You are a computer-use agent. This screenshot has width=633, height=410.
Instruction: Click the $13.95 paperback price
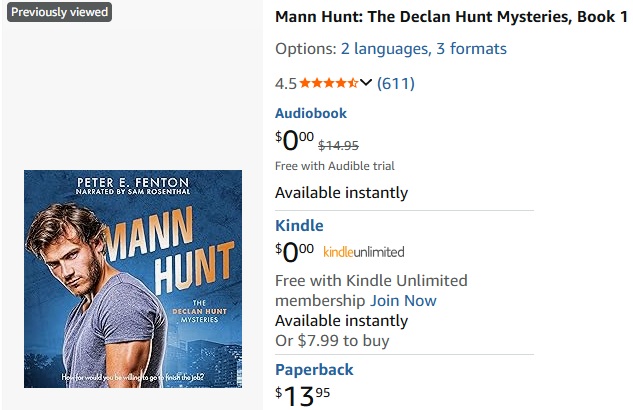coord(302,395)
